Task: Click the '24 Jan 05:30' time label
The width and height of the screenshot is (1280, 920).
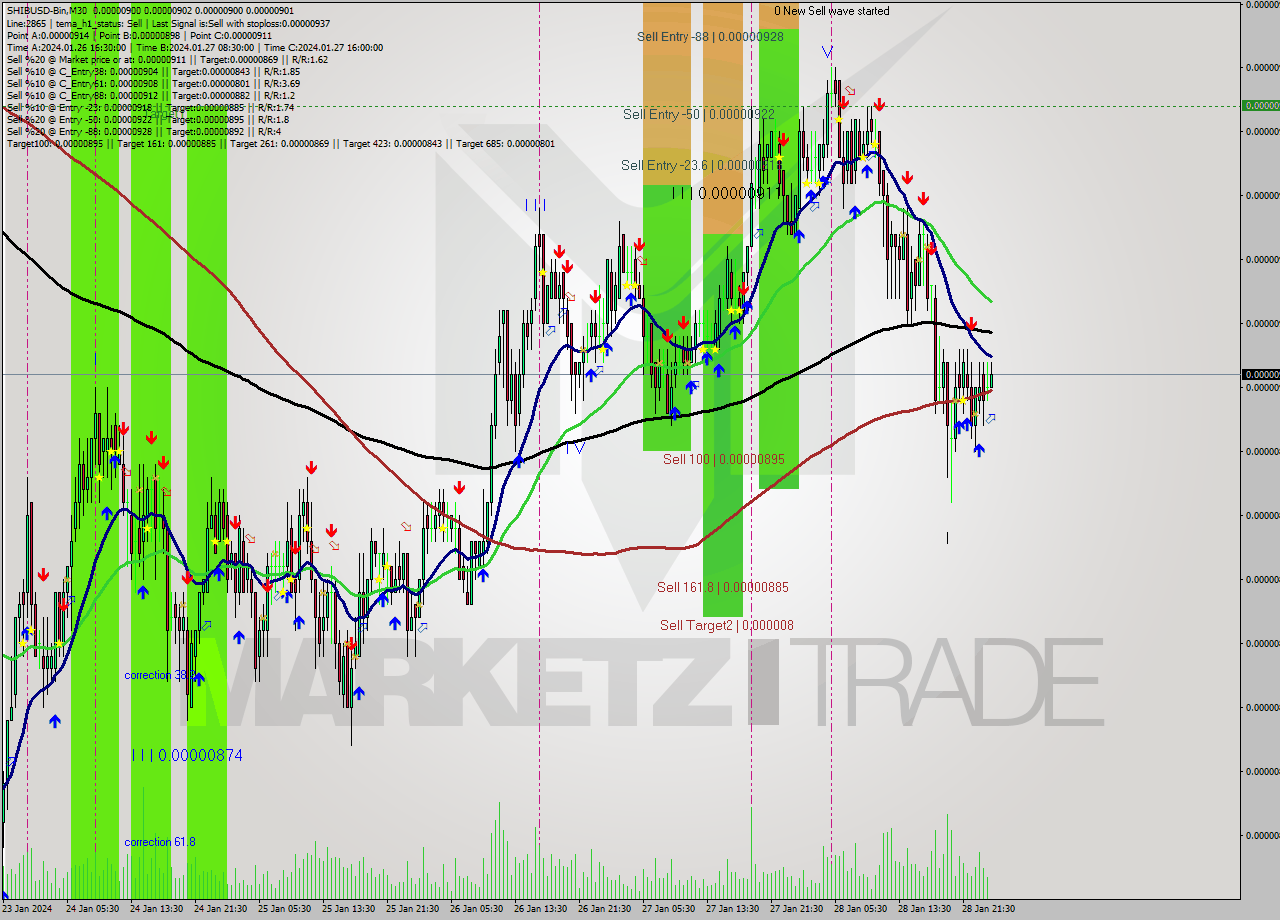Action: click(92, 909)
